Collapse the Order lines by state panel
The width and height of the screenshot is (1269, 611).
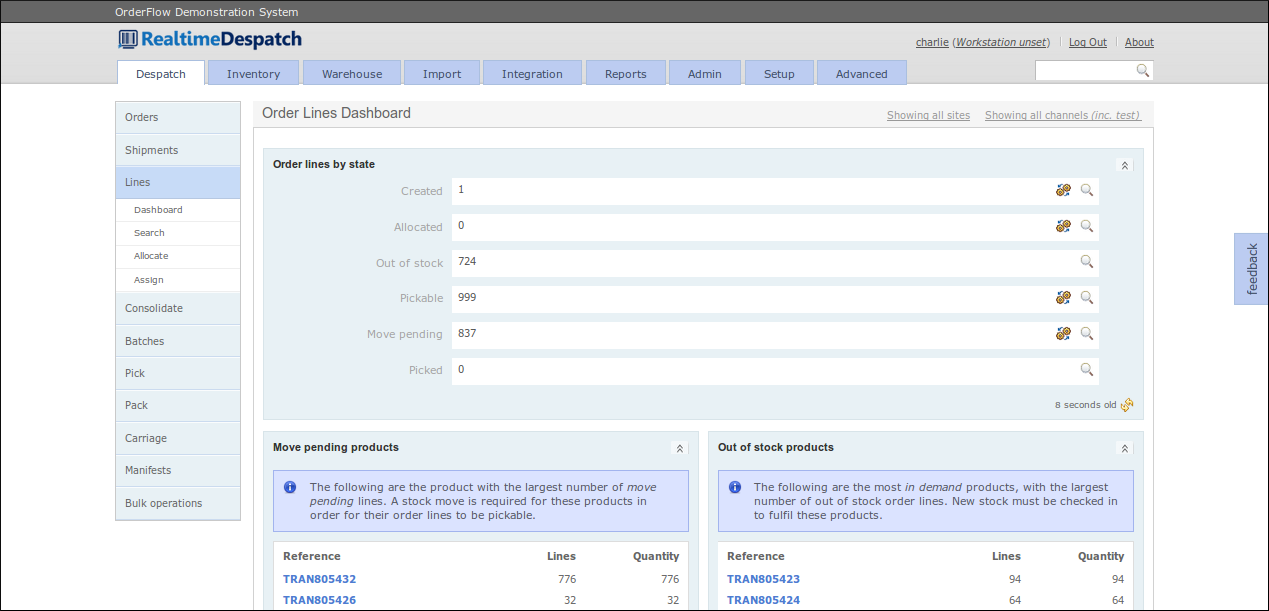click(x=1125, y=166)
